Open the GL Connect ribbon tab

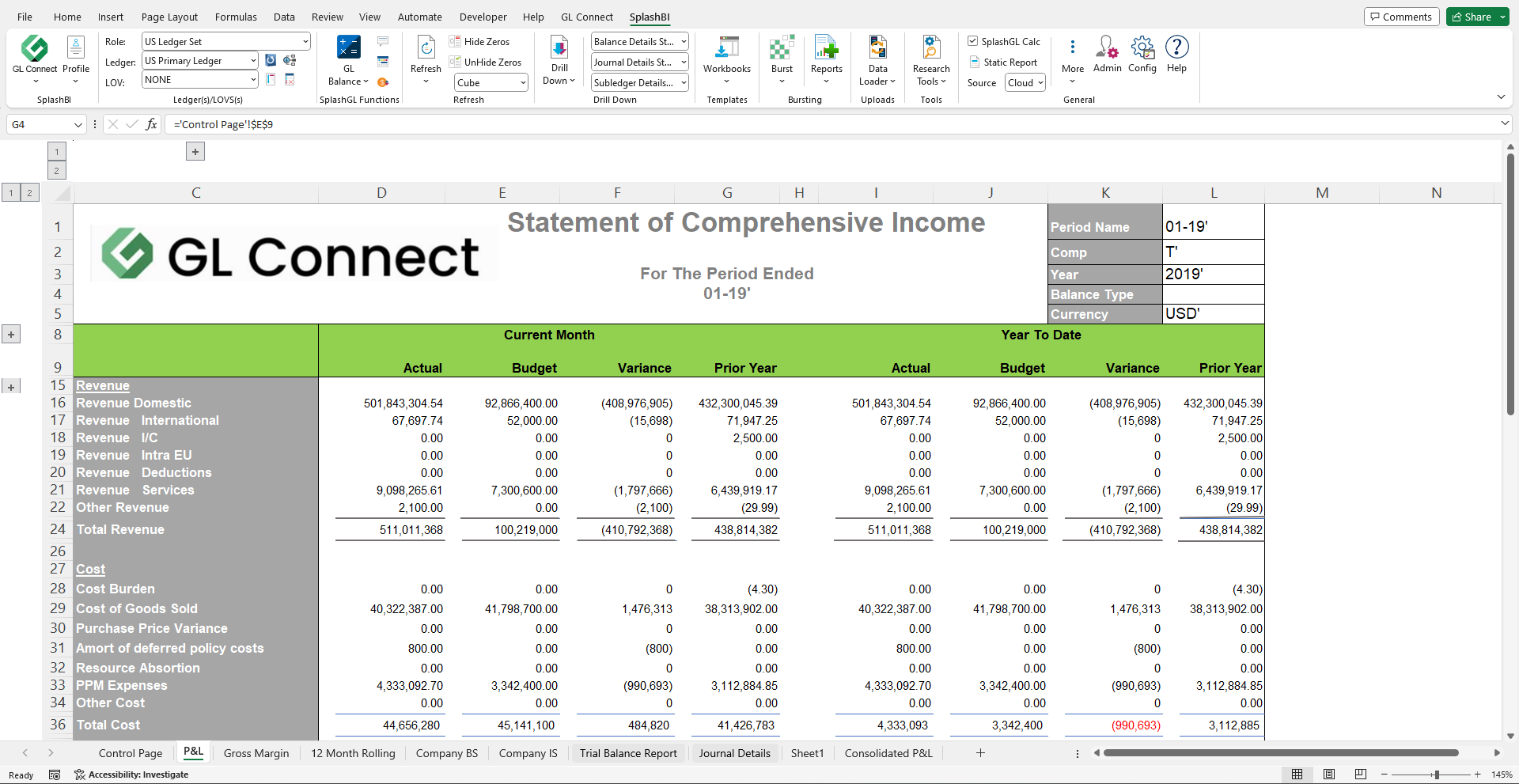point(586,17)
